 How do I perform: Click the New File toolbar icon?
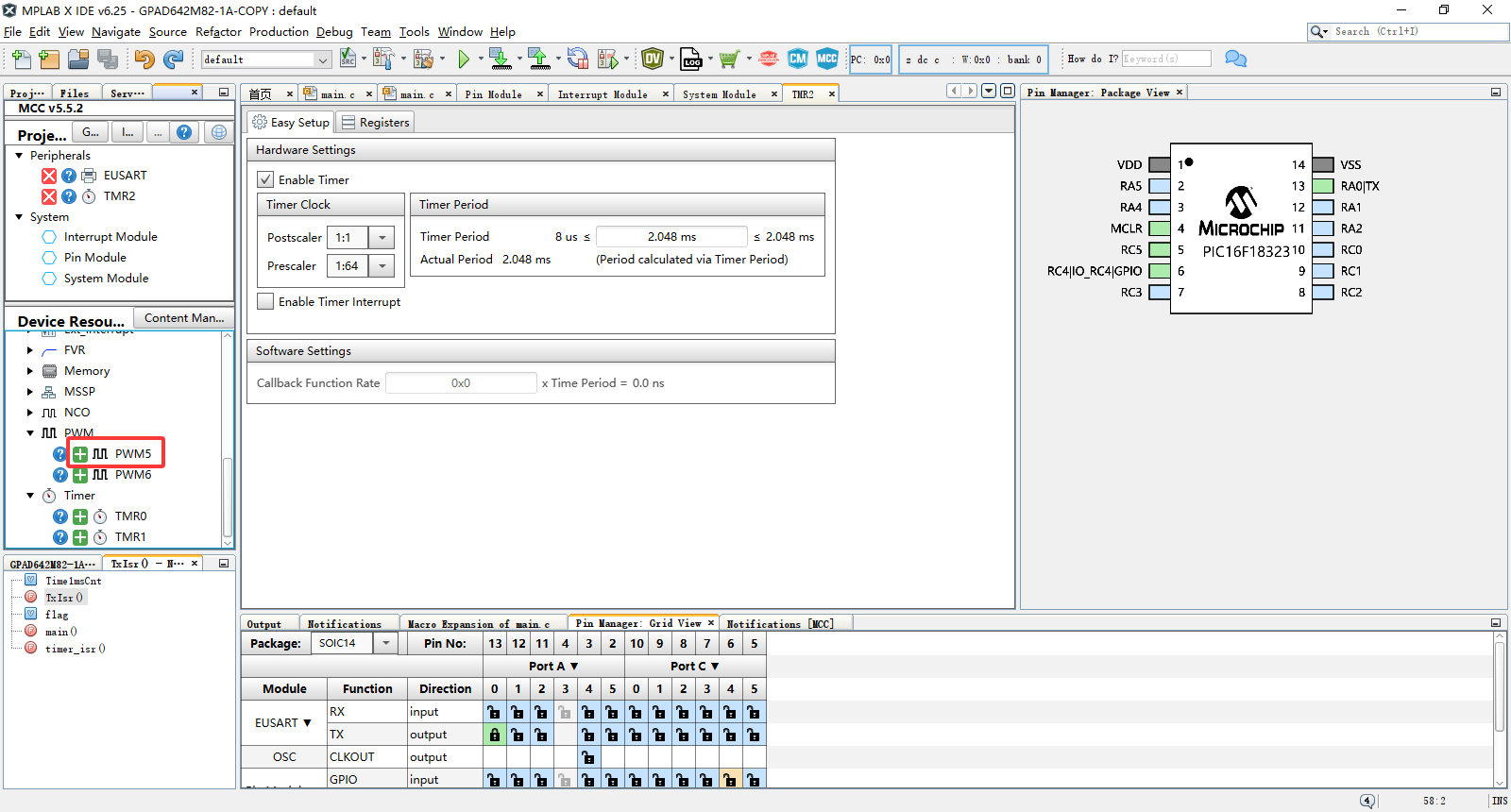[x=21, y=59]
